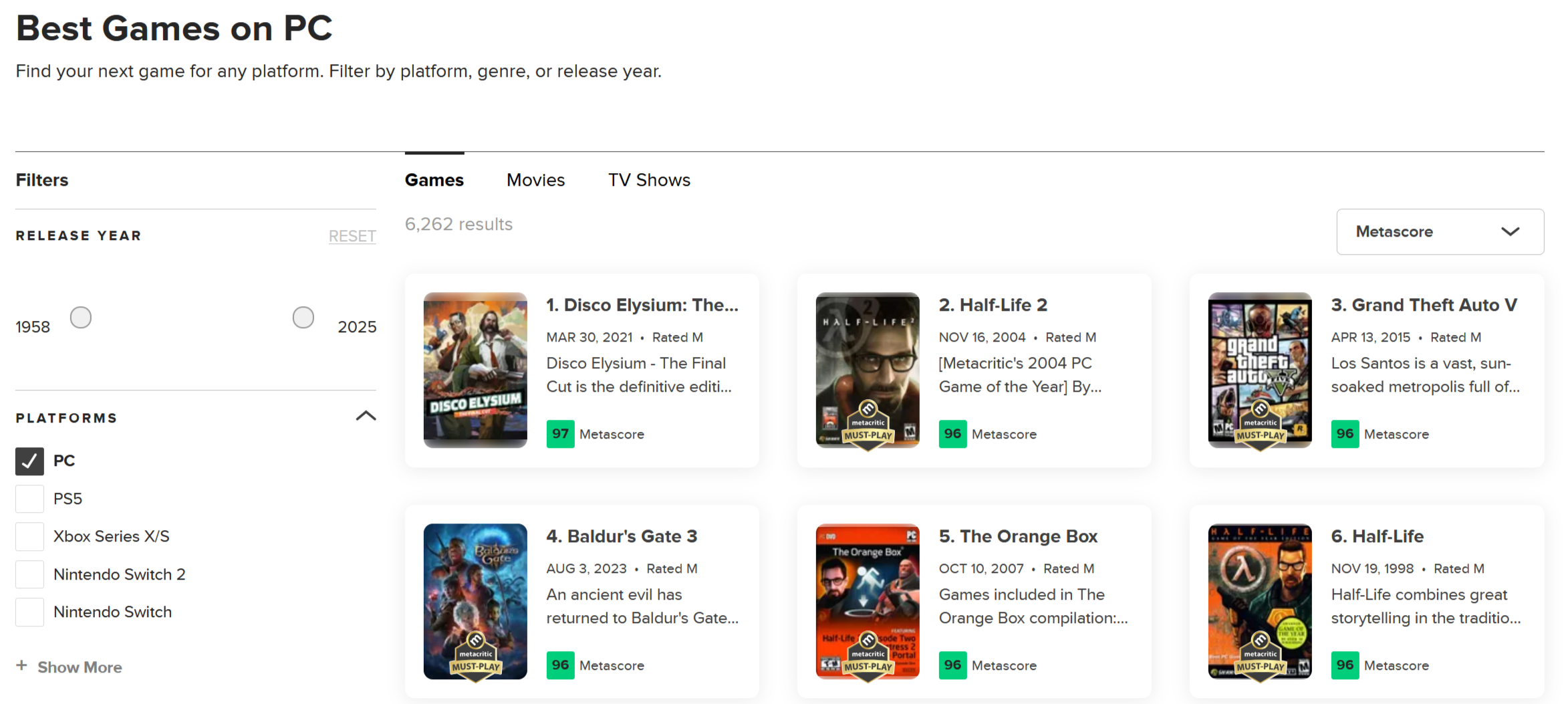Click the 'An ancient evil has returned' description

643,606
